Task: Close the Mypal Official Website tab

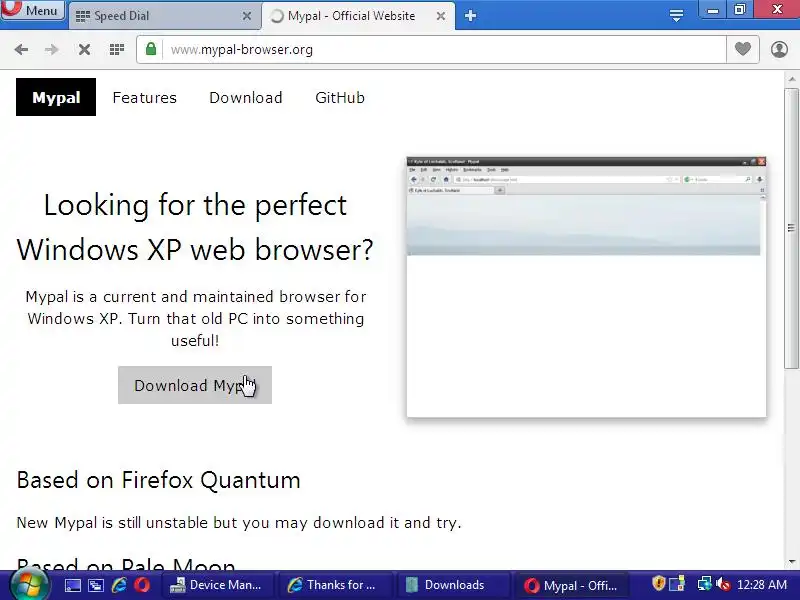Action: tap(441, 16)
